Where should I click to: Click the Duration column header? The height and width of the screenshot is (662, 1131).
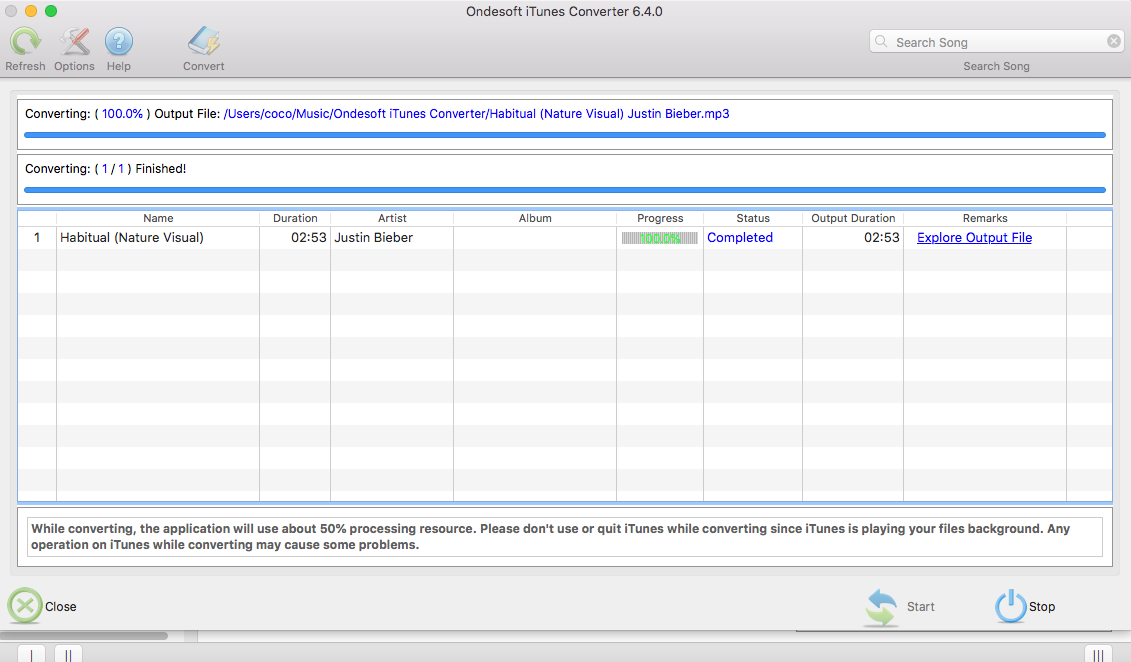[x=294, y=218]
